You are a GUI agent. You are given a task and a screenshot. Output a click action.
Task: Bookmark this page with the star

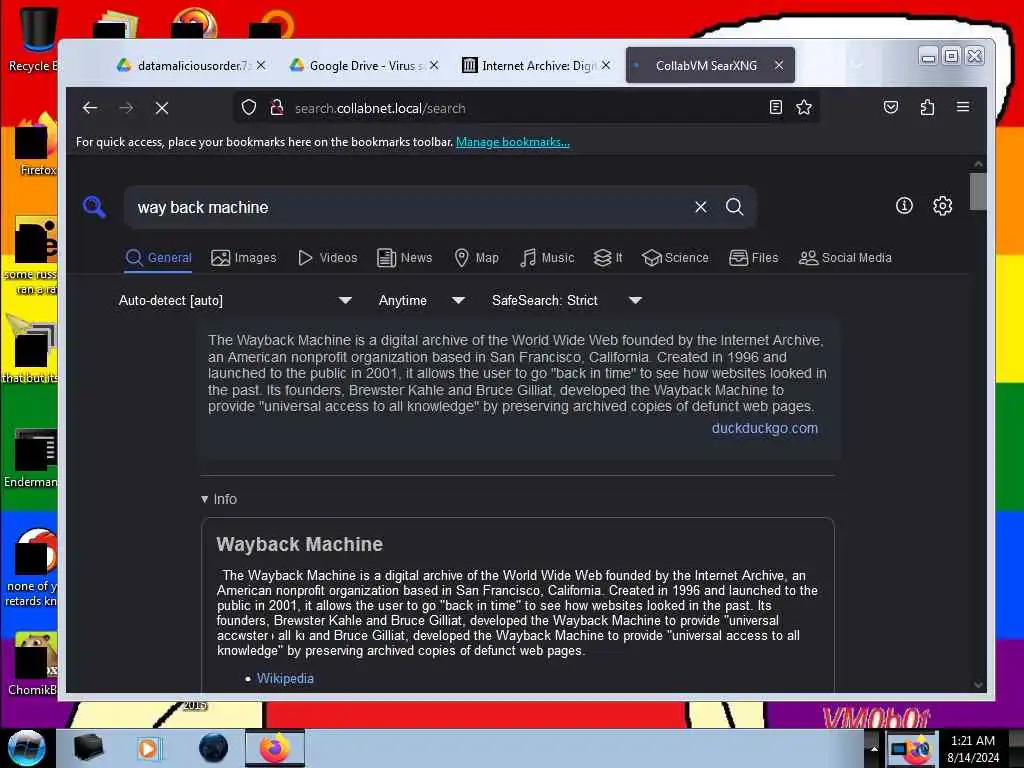click(804, 107)
